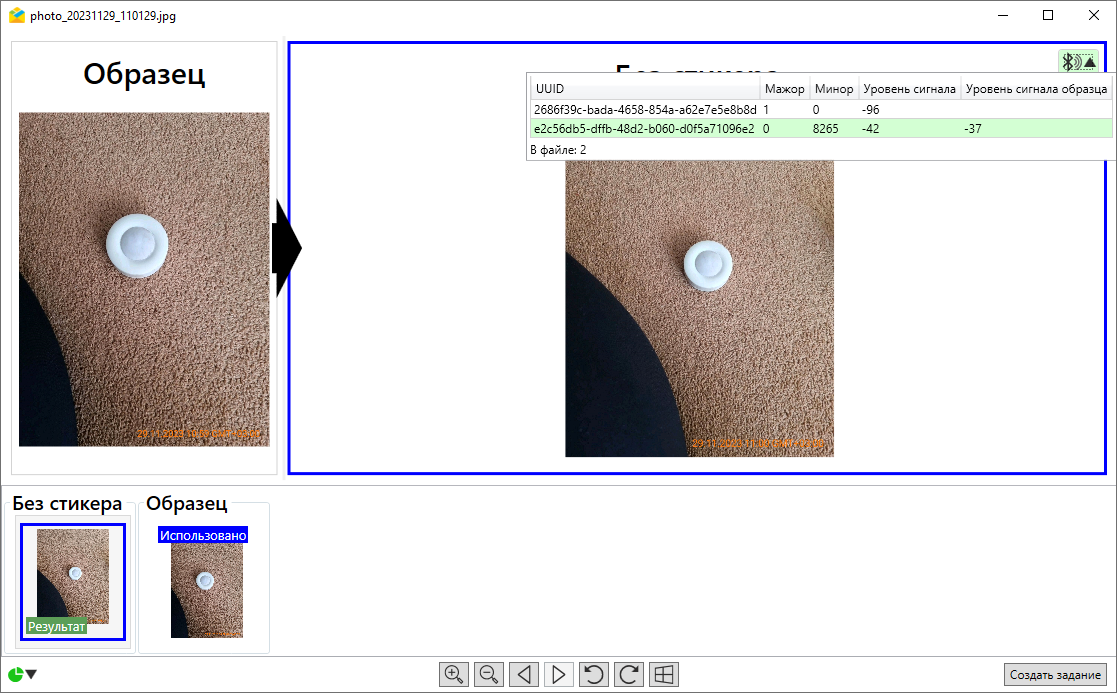Viewport: 1117px width, 693px height.
Task: Go to the previous photo
Action: click(x=524, y=675)
